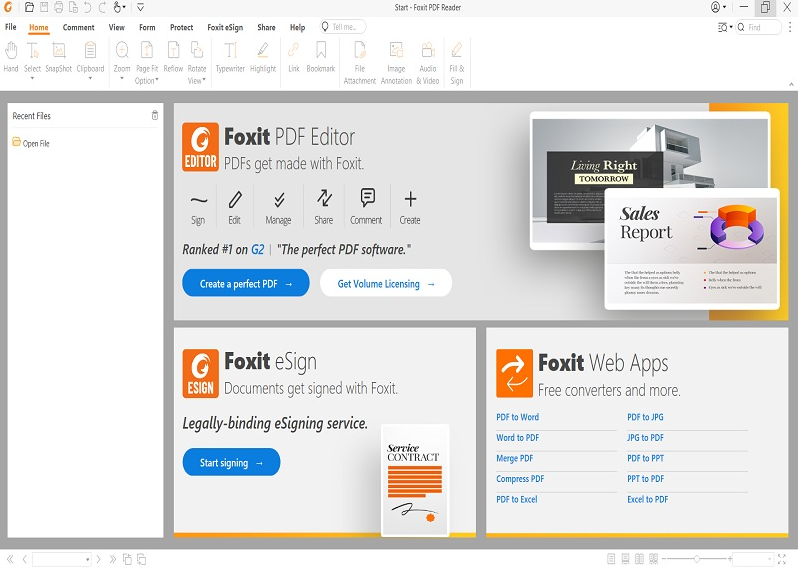Select the Highlight tool
The height and width of the screenshot is (569, 798).
point(263,57)
